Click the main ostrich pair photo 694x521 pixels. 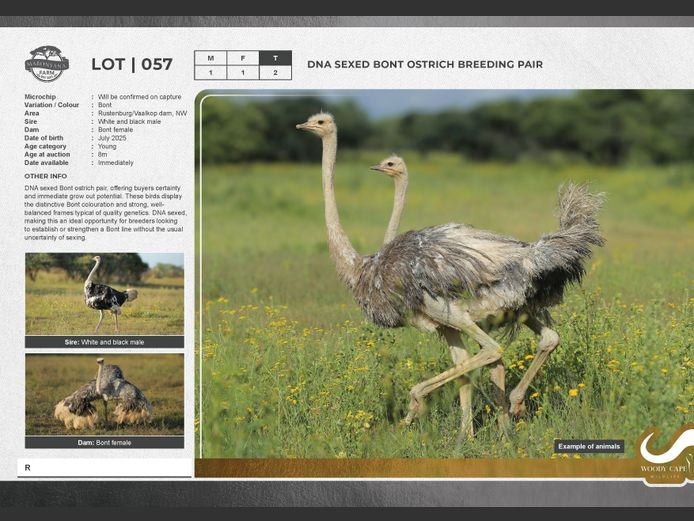pos(444,274)
